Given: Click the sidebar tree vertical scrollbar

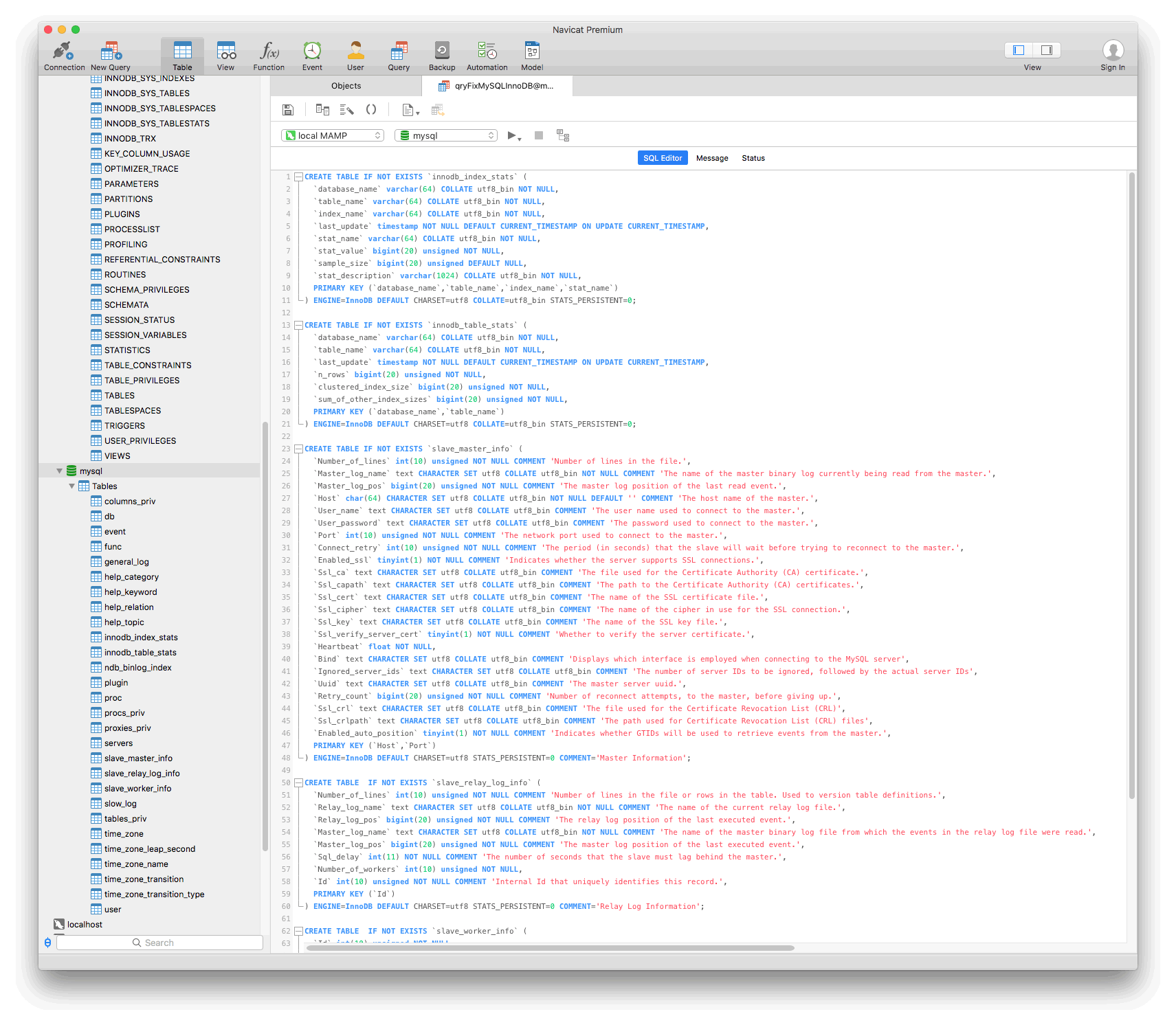Looking at the screenshot, I should pyautogui.click(x=265, y=636).
